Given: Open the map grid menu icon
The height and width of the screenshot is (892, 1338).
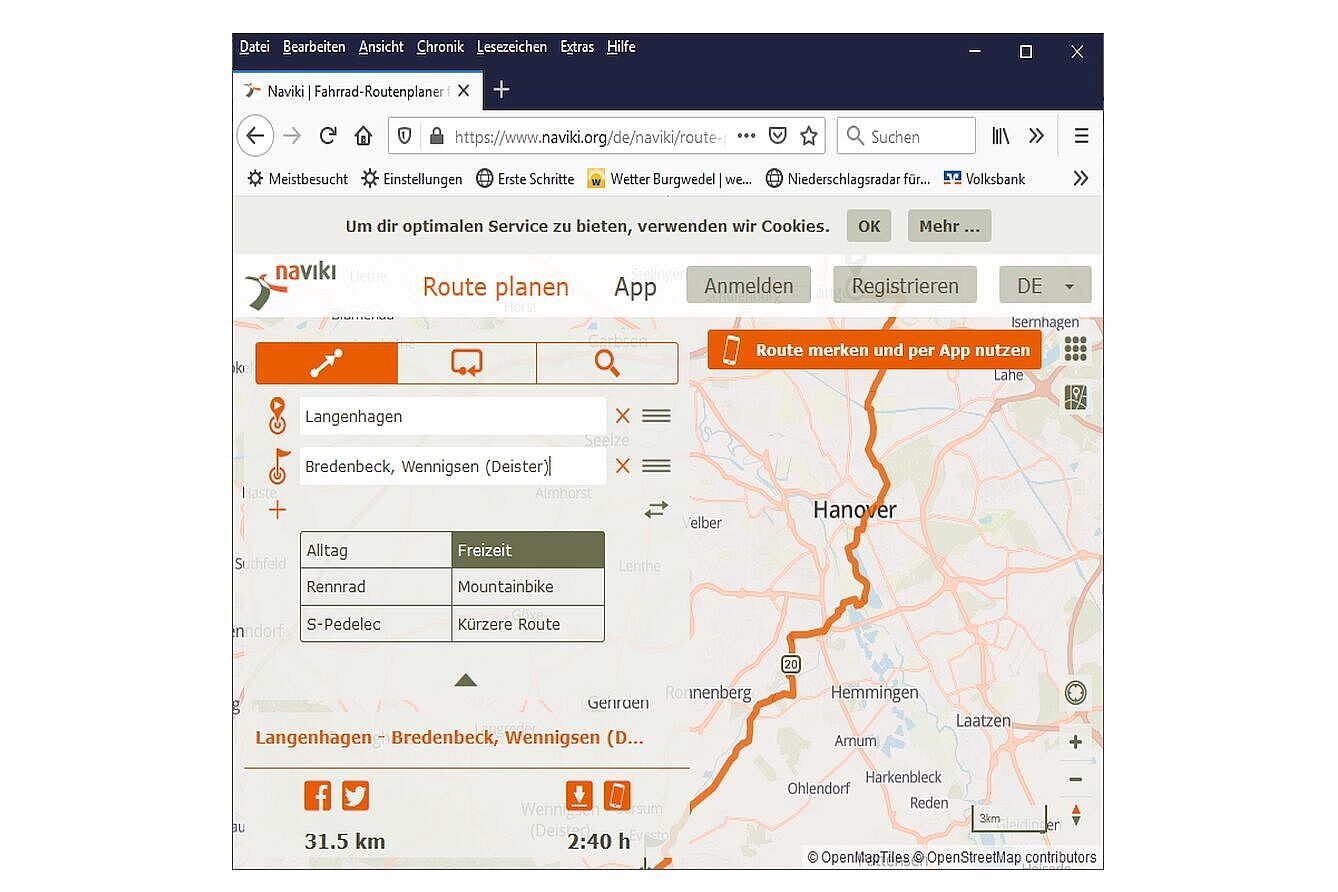Looking at the screenshot, I should coord(1075,348).
